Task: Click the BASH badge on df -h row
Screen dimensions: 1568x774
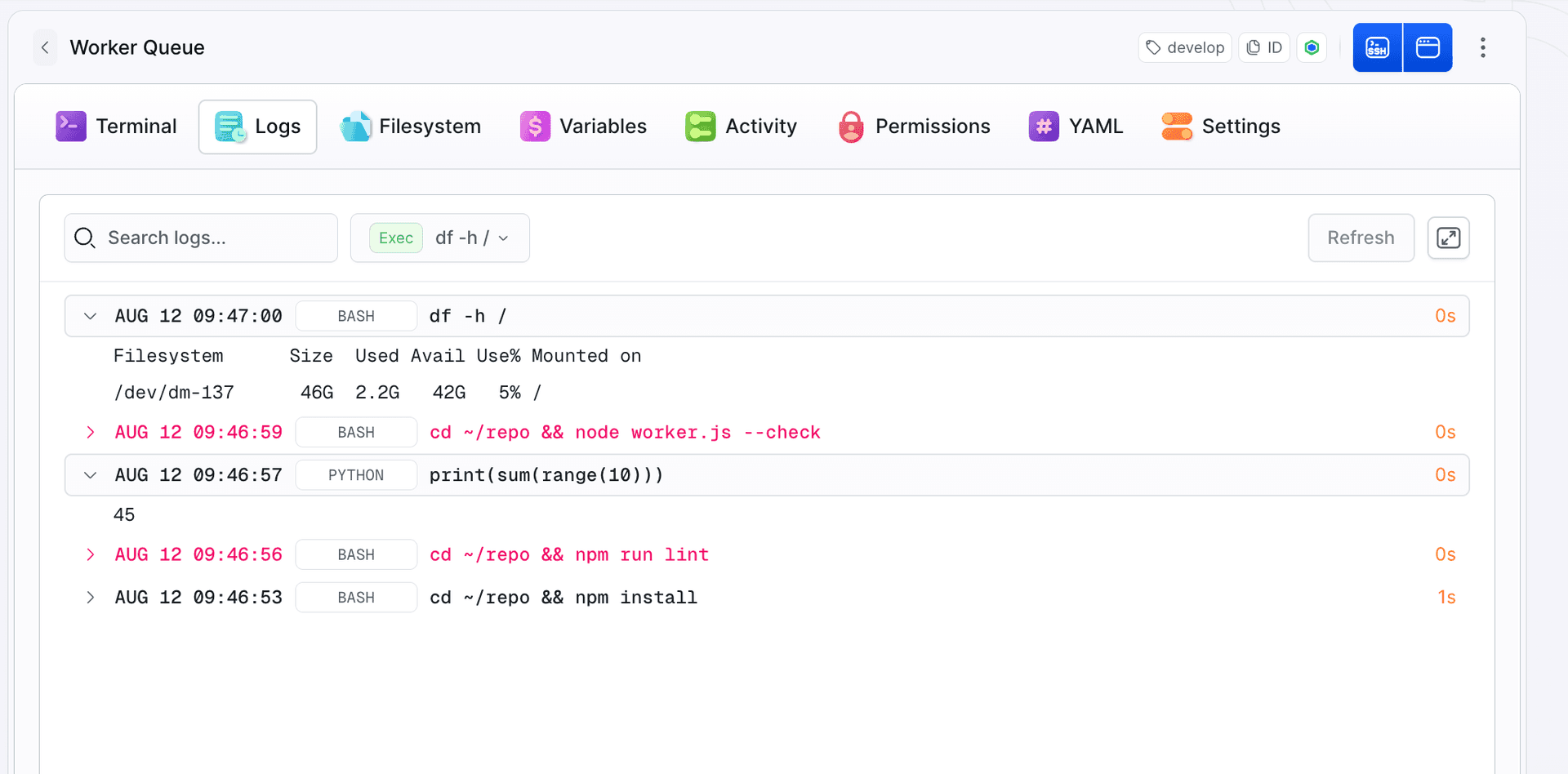Action: coord(356,316)
